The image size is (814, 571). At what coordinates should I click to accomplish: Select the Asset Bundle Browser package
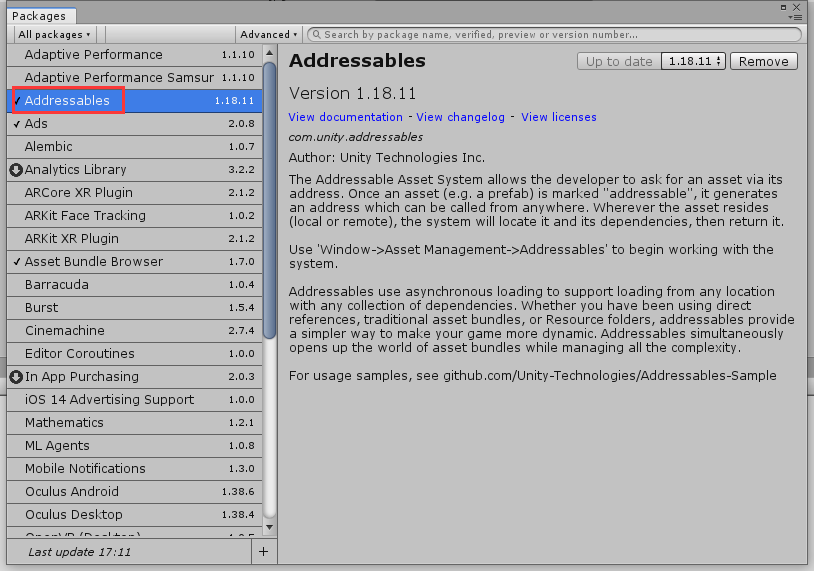[135, 262]
